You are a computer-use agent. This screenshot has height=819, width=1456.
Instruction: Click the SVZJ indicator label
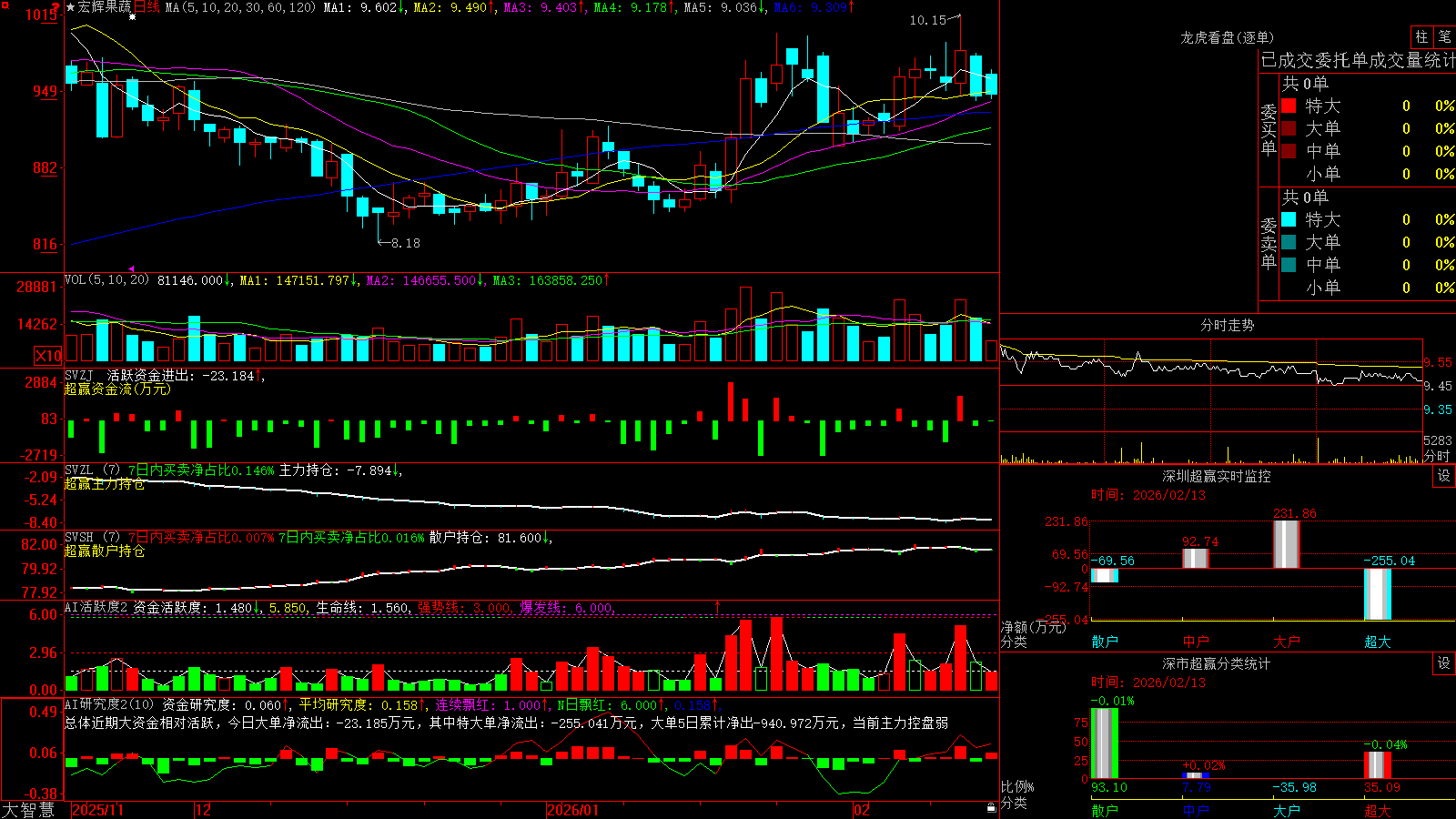point(79,375)
